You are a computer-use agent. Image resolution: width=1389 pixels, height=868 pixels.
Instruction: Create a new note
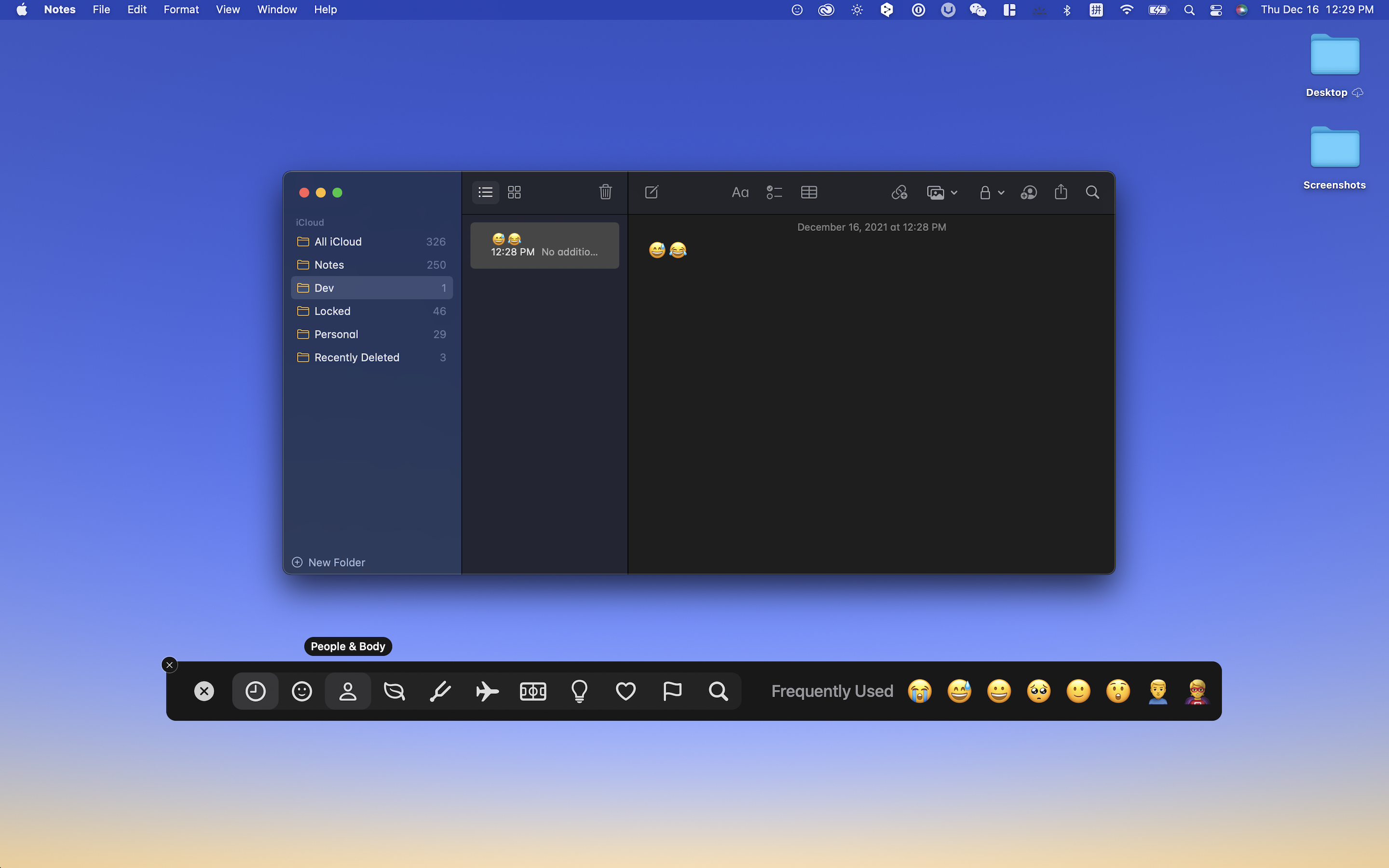pos(652,192)
